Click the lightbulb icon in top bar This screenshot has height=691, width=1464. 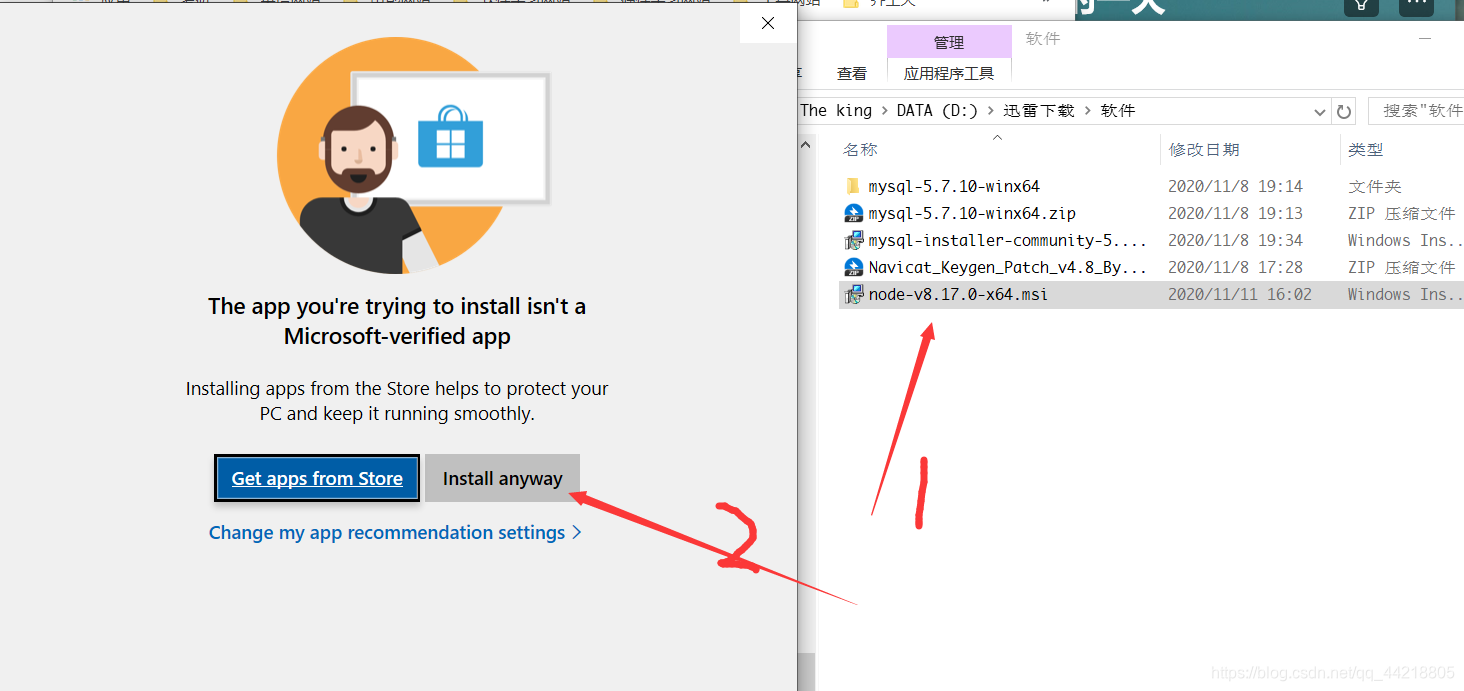(x=1361, y=5)
